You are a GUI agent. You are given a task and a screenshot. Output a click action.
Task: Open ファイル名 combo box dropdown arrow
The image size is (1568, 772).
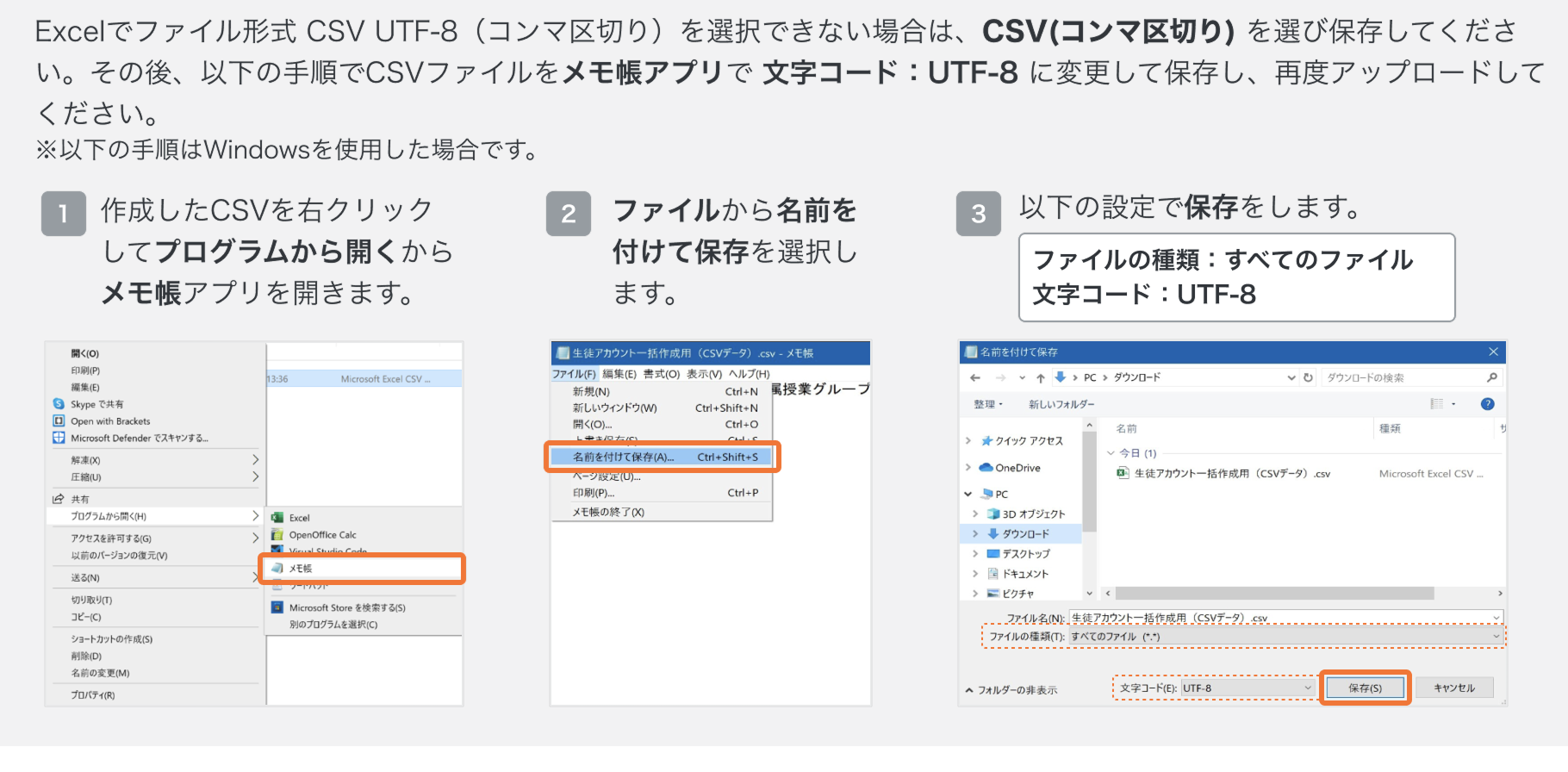pyautogui.click(x=1496, y=618)
